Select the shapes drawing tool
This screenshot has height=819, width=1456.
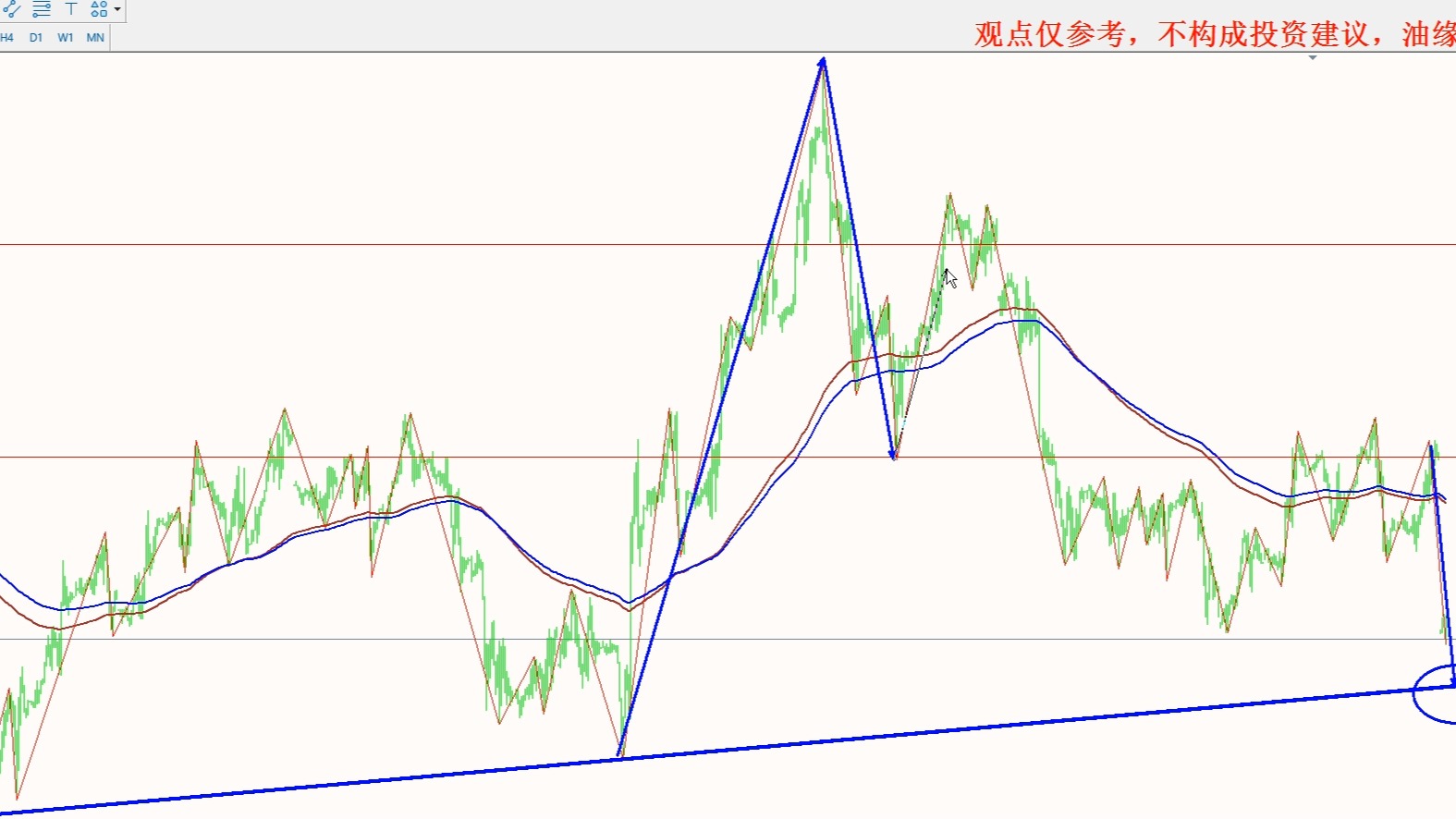[x=99, y=9]
